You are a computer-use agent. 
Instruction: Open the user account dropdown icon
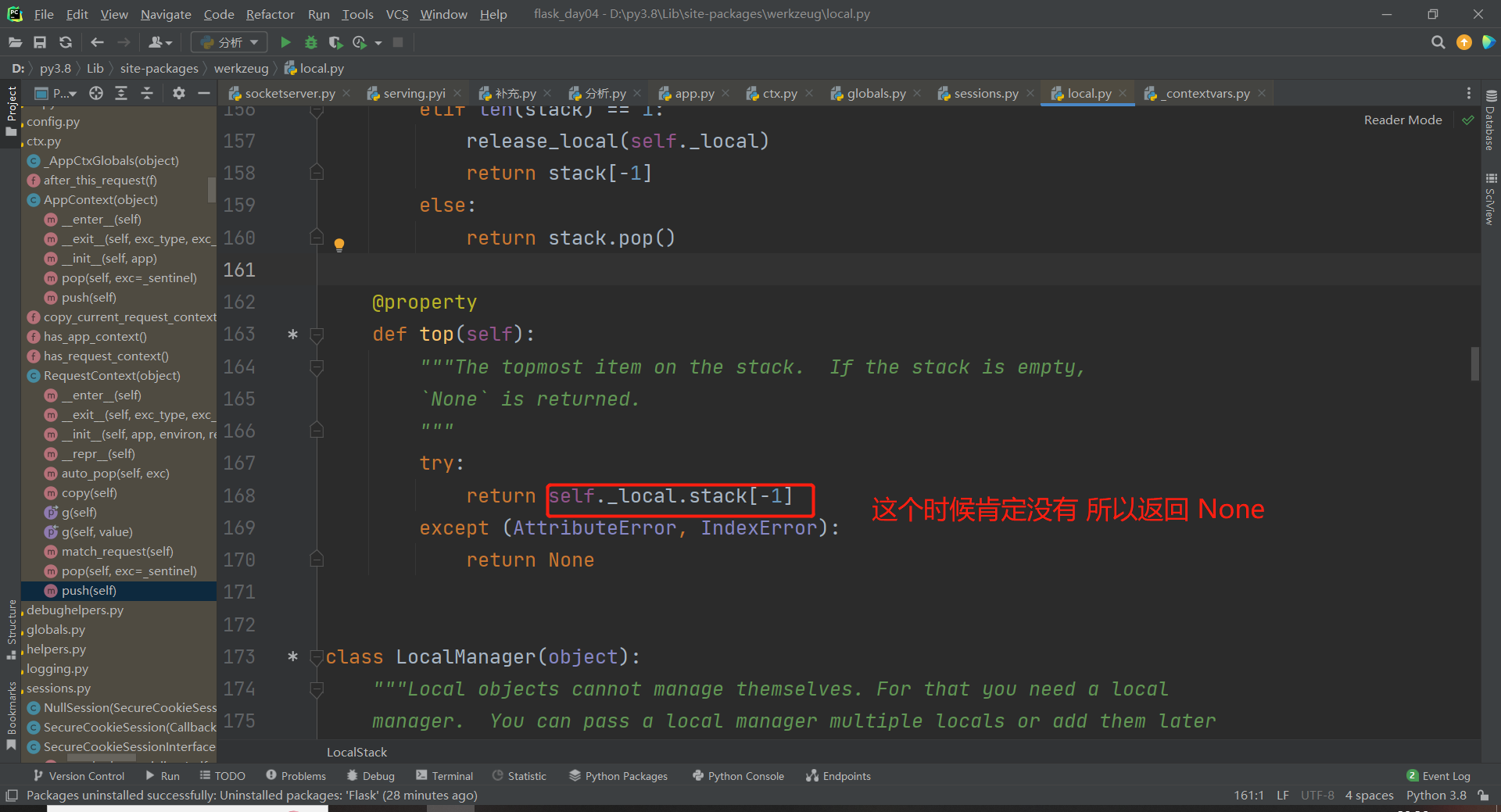159,42
